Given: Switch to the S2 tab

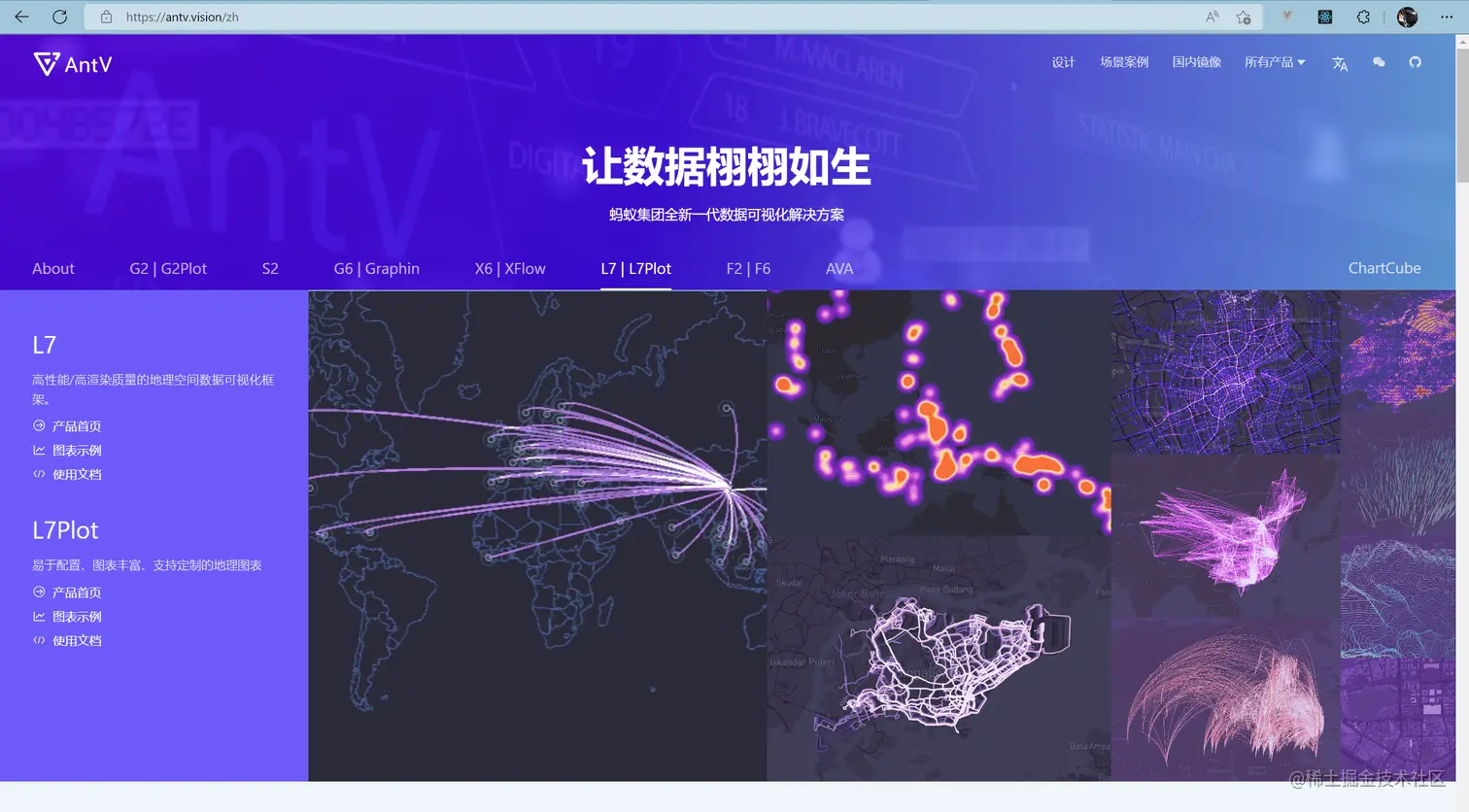Looking at the screenshot, I should tap(270, 269).
